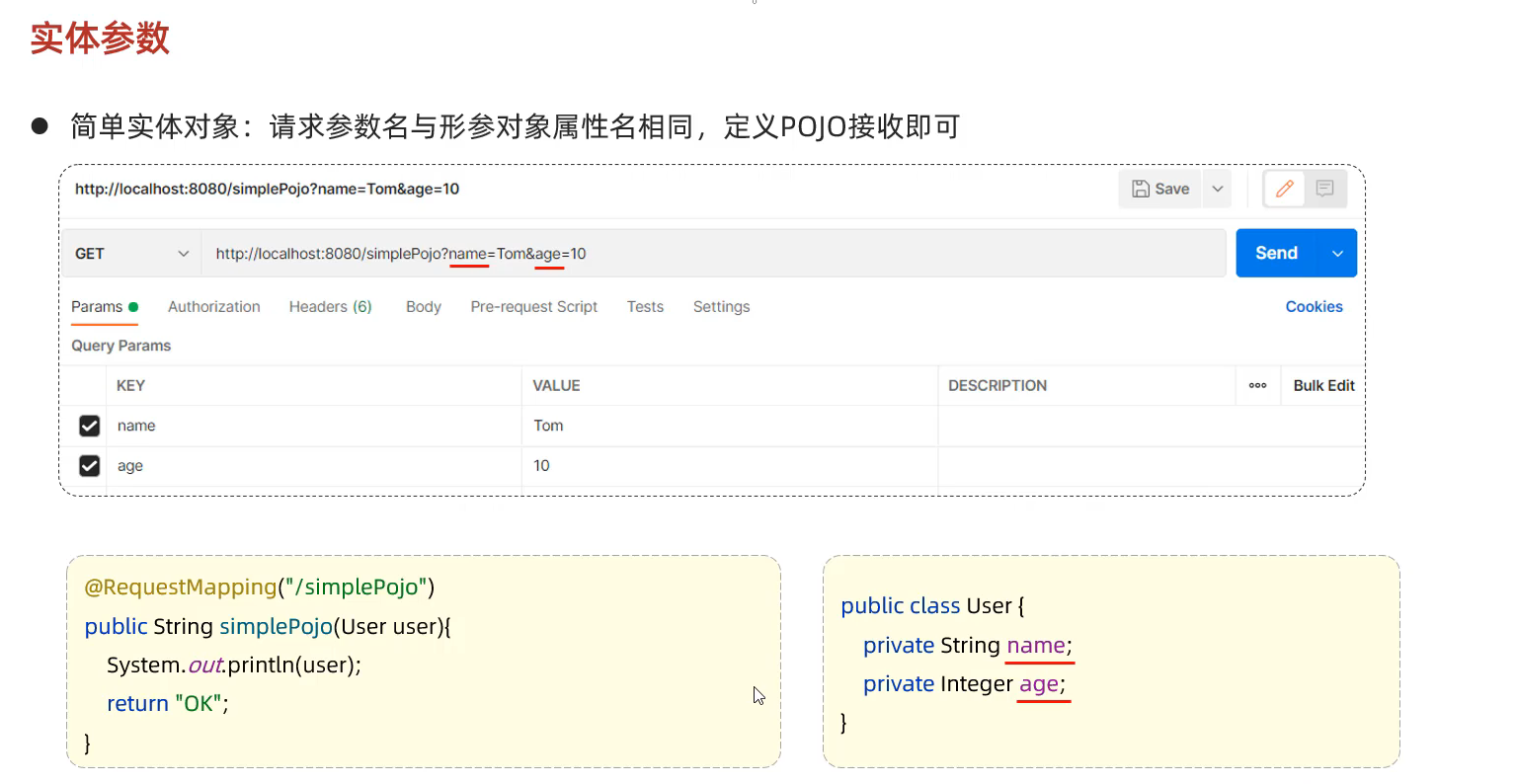The height and width of the screenshot is (784, 1516).
Task: Click the floppy disk Save icon
Action: [x=1141, y=189]
